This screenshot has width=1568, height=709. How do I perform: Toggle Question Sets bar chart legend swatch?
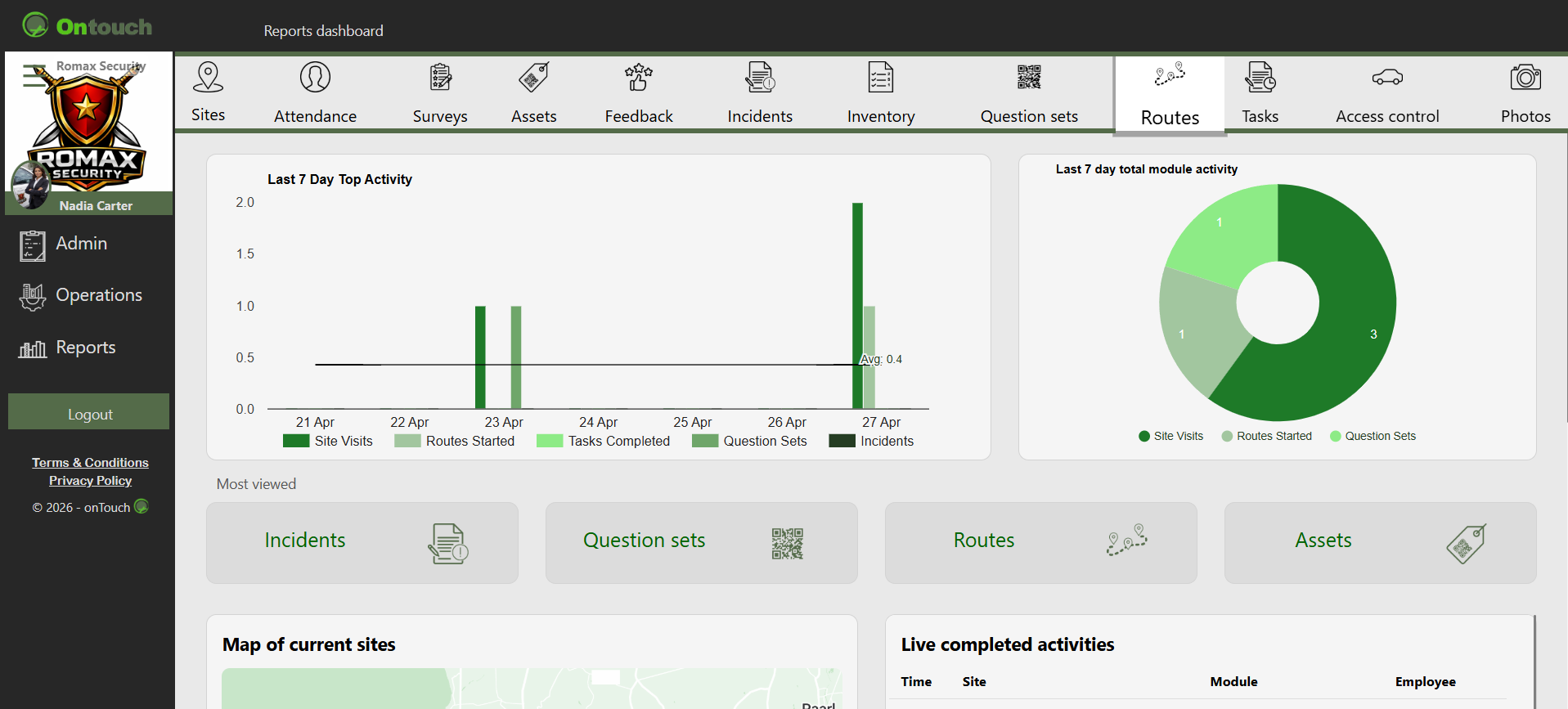pos(705,441)
